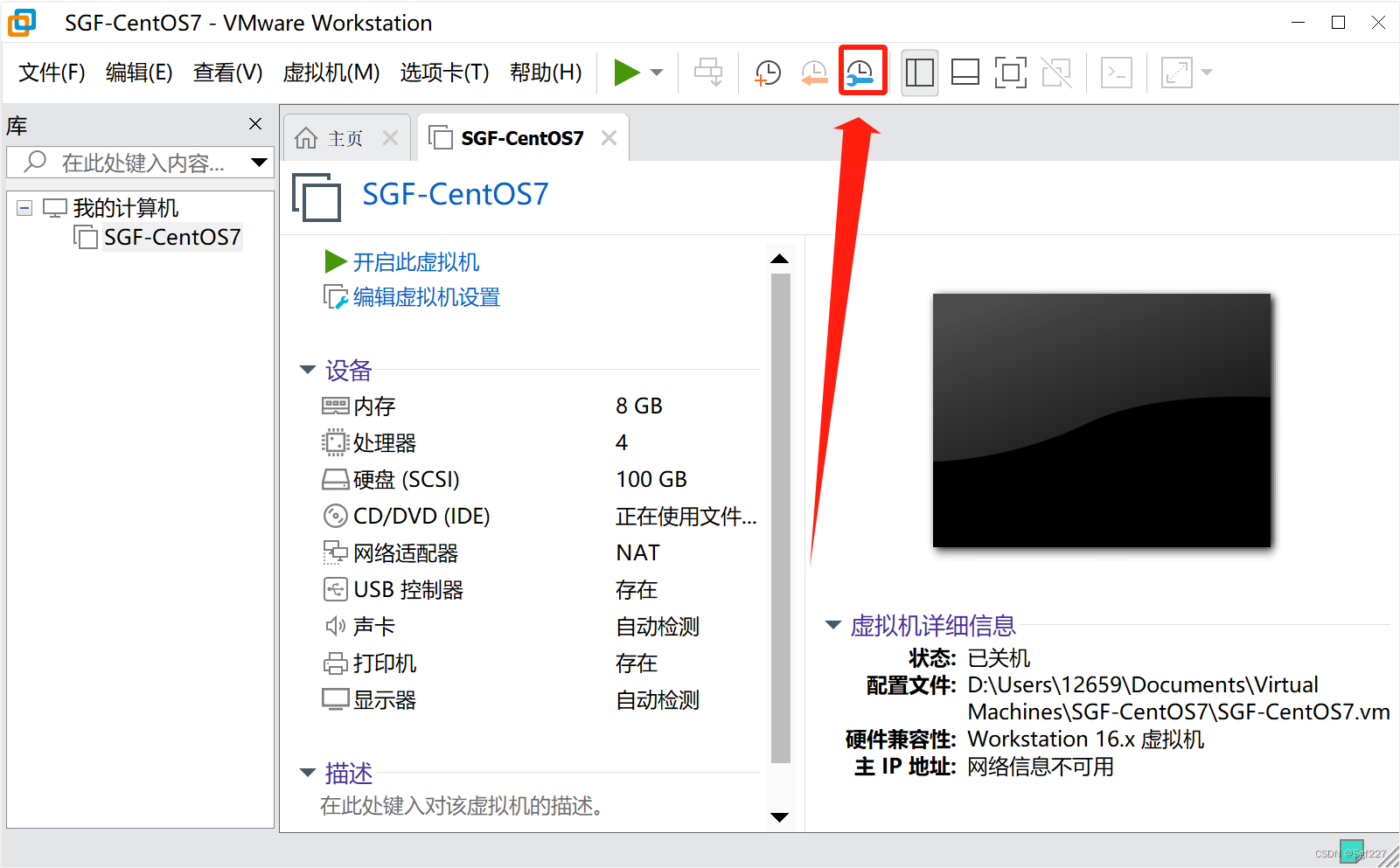Image resolution: width=1400 pixels, height=868 pixels.
Task: Click the monitor icon beside 显示器
Action: (x=335, y=700)
